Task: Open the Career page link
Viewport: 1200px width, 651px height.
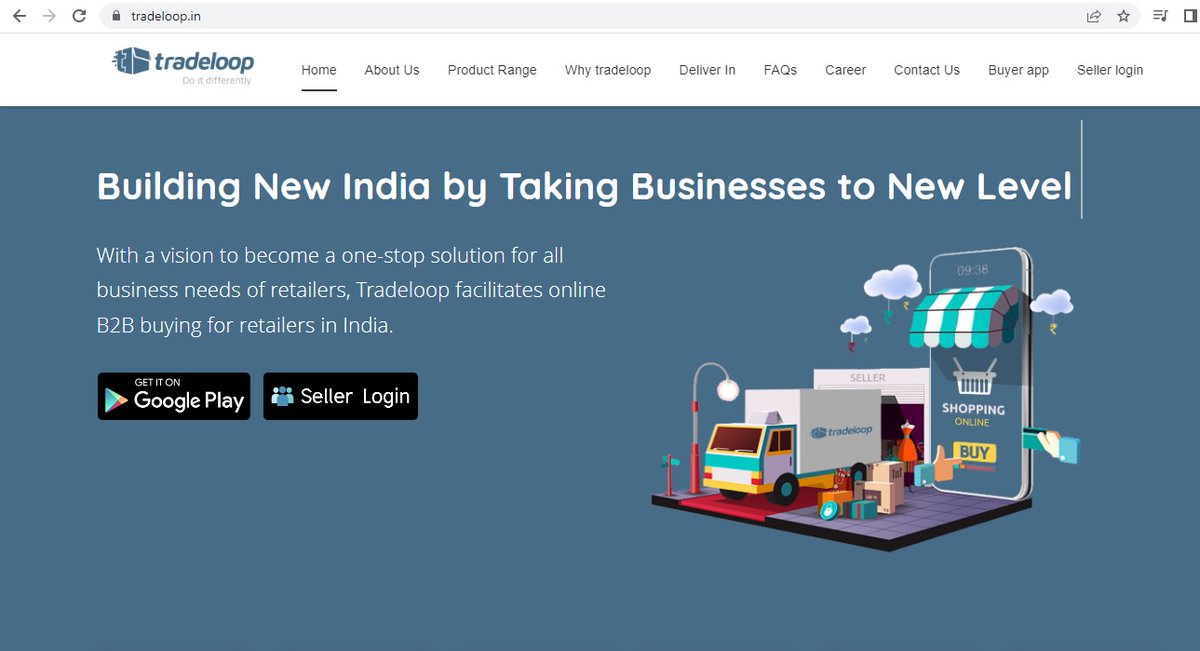Action: tap(845, 70)
